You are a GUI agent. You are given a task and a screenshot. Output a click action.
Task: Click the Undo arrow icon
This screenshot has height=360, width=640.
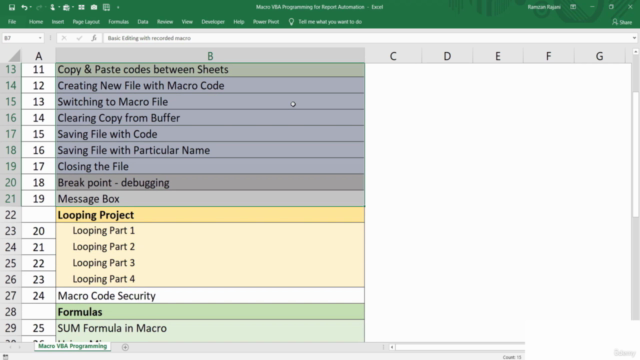pos(24,7)
